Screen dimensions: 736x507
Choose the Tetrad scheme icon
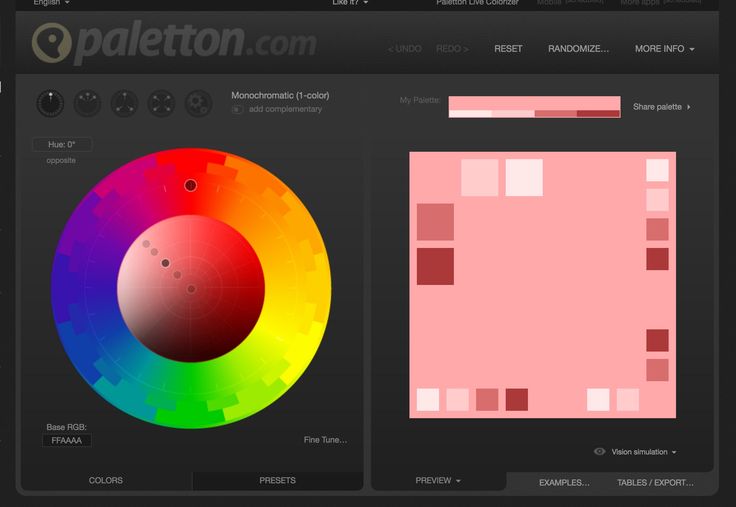pyautogui.click(x=161, y=103)
